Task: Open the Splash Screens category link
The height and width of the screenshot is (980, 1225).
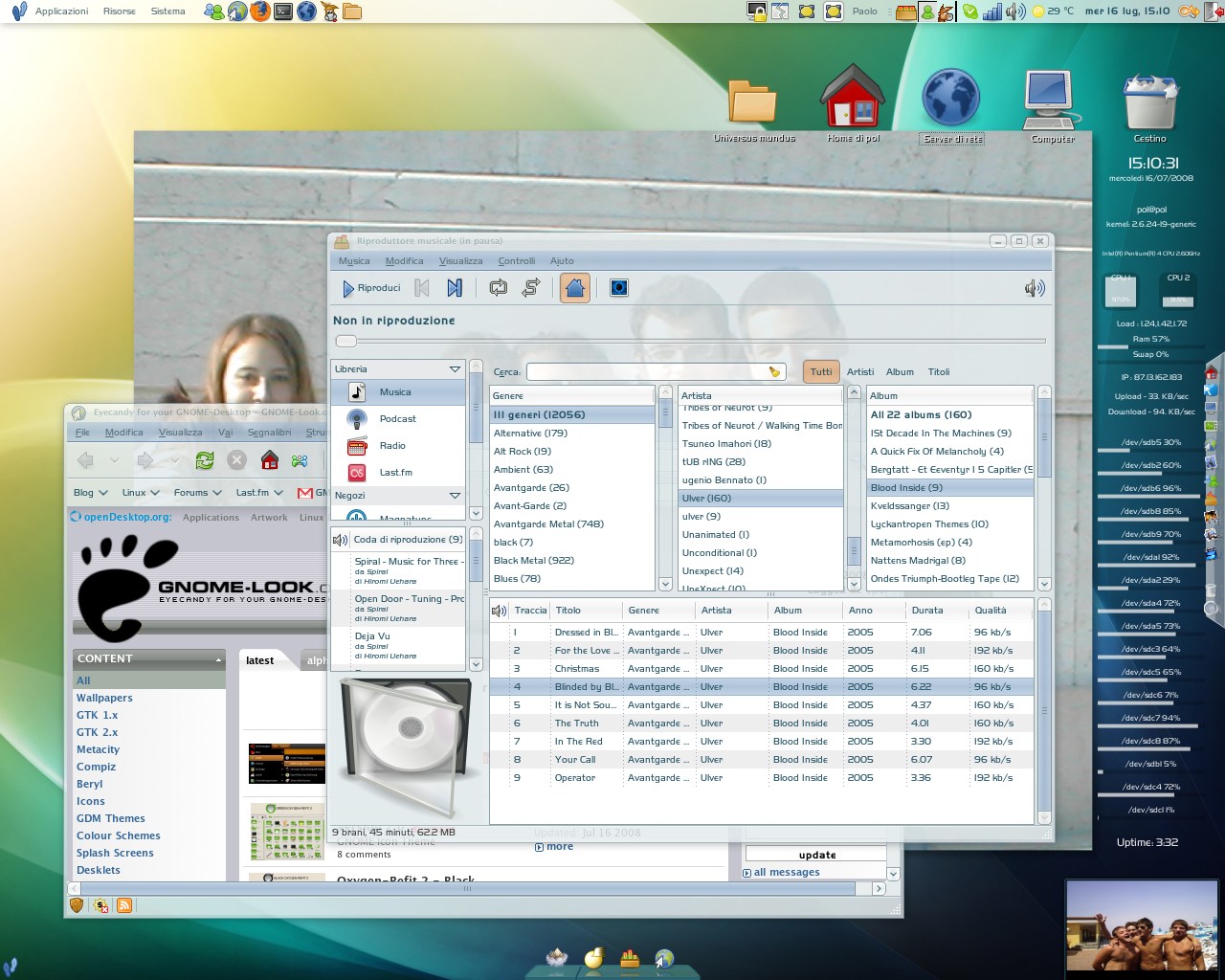Action: [115, 853]
